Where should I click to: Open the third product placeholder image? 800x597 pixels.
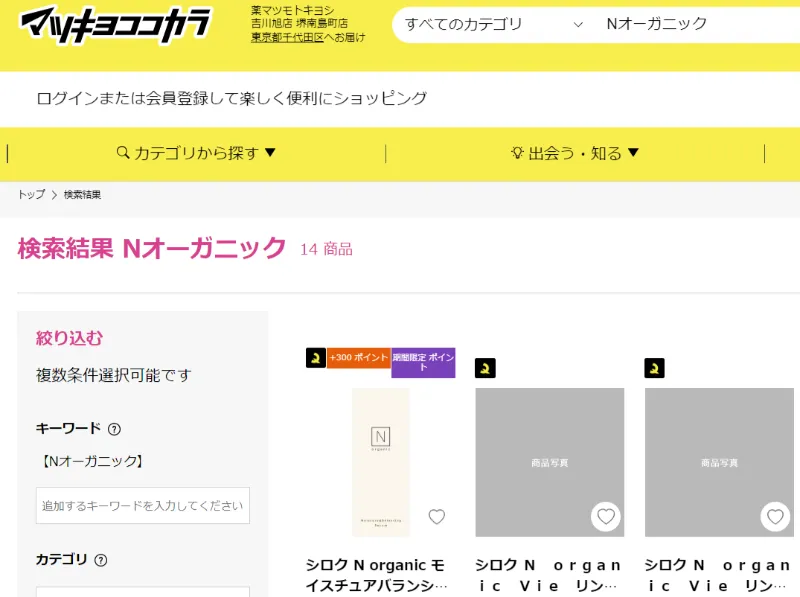click(719, 462)
